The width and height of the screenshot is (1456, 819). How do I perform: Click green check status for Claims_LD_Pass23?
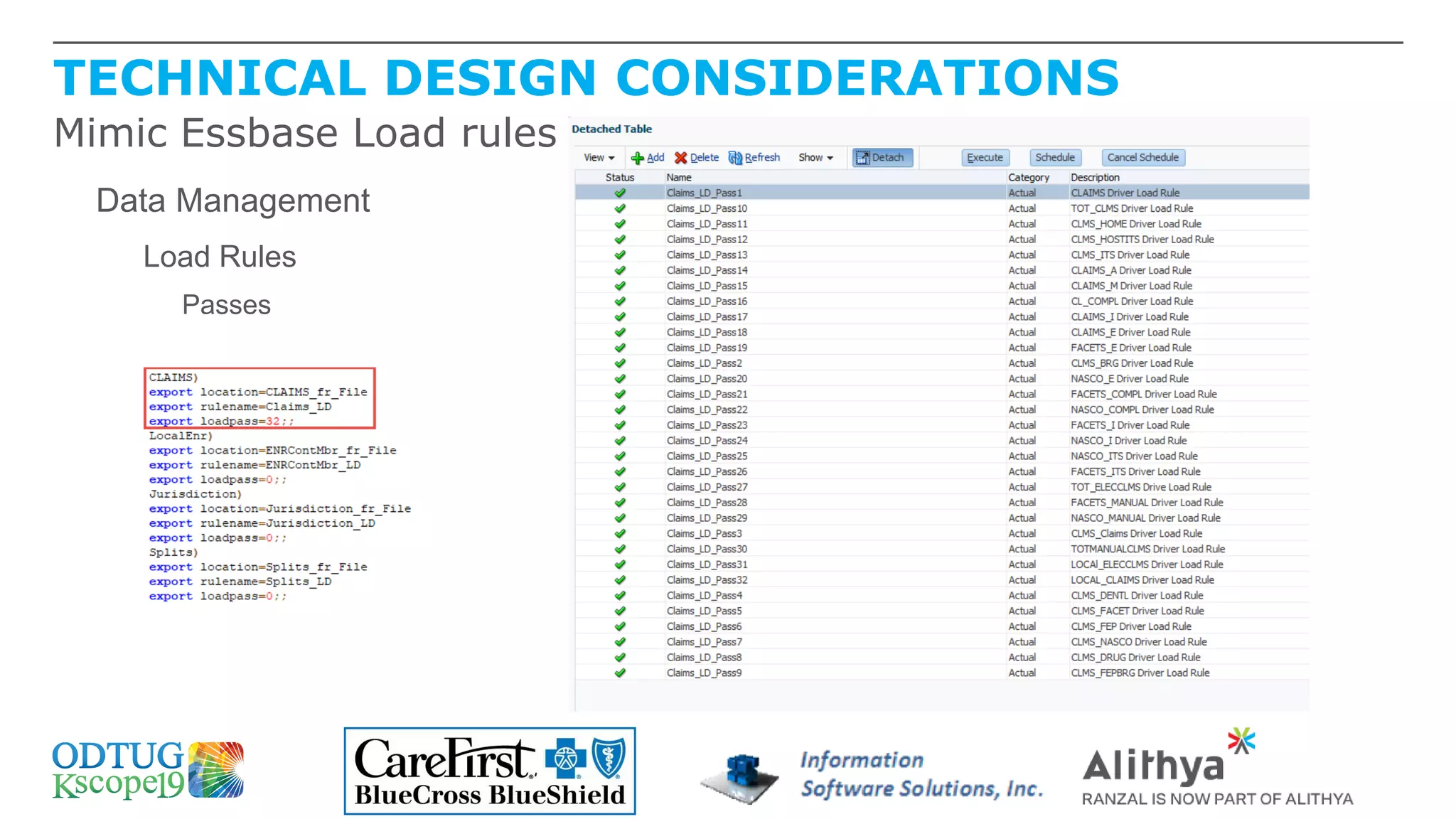620,425
